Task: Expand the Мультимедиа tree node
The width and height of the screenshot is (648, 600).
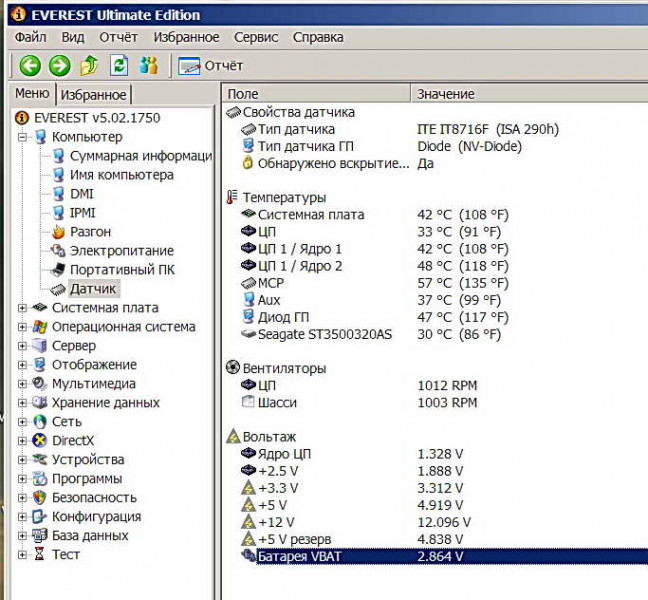Action: 22,384
